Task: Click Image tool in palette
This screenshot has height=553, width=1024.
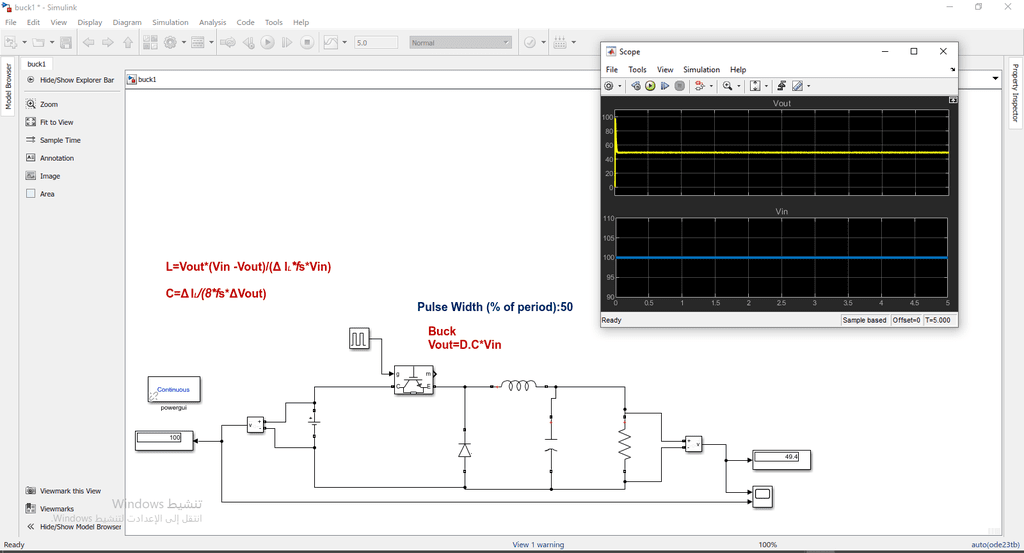Action: coord(43,176)
